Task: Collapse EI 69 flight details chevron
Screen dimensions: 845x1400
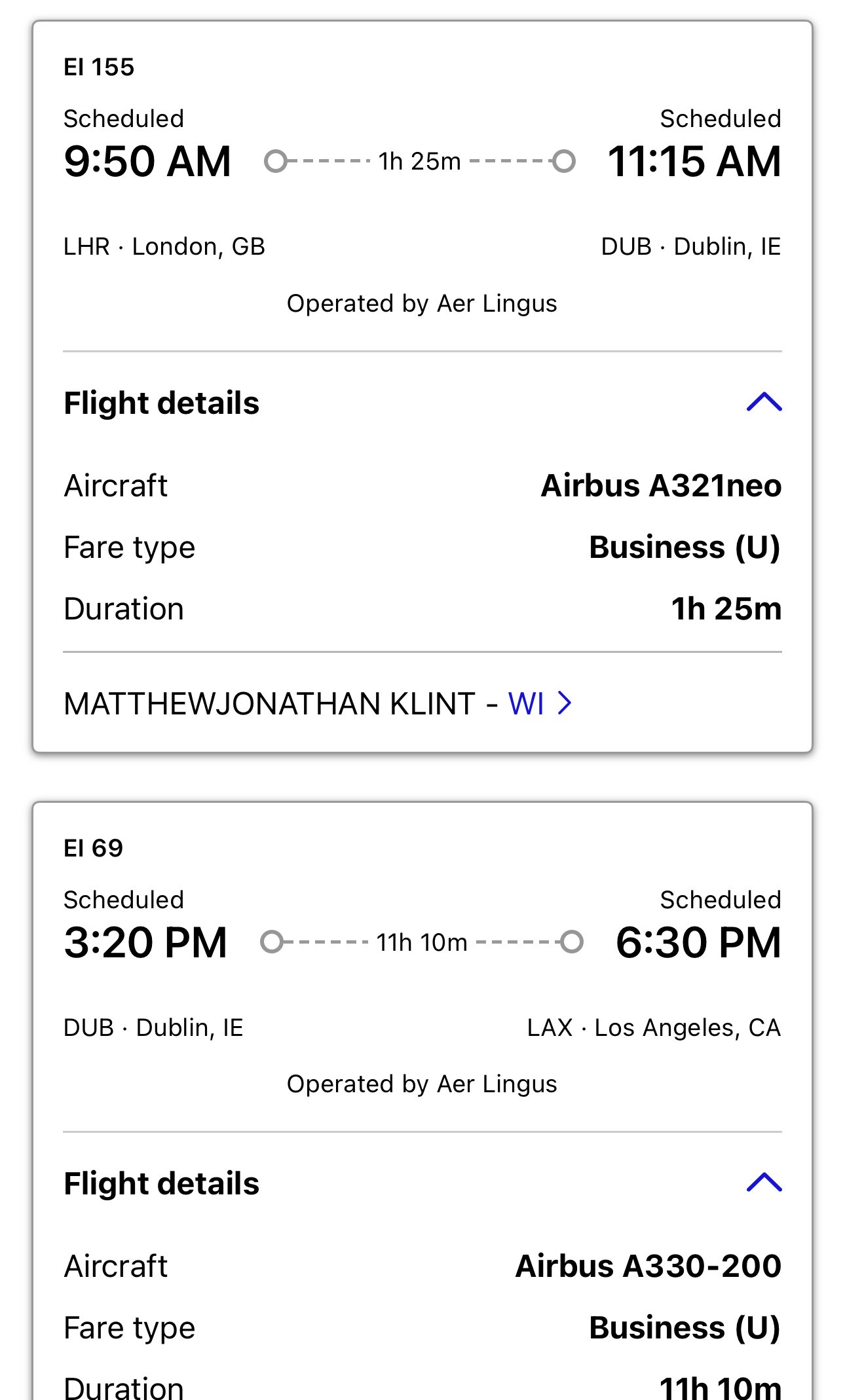Action: tap(764, 1183)
